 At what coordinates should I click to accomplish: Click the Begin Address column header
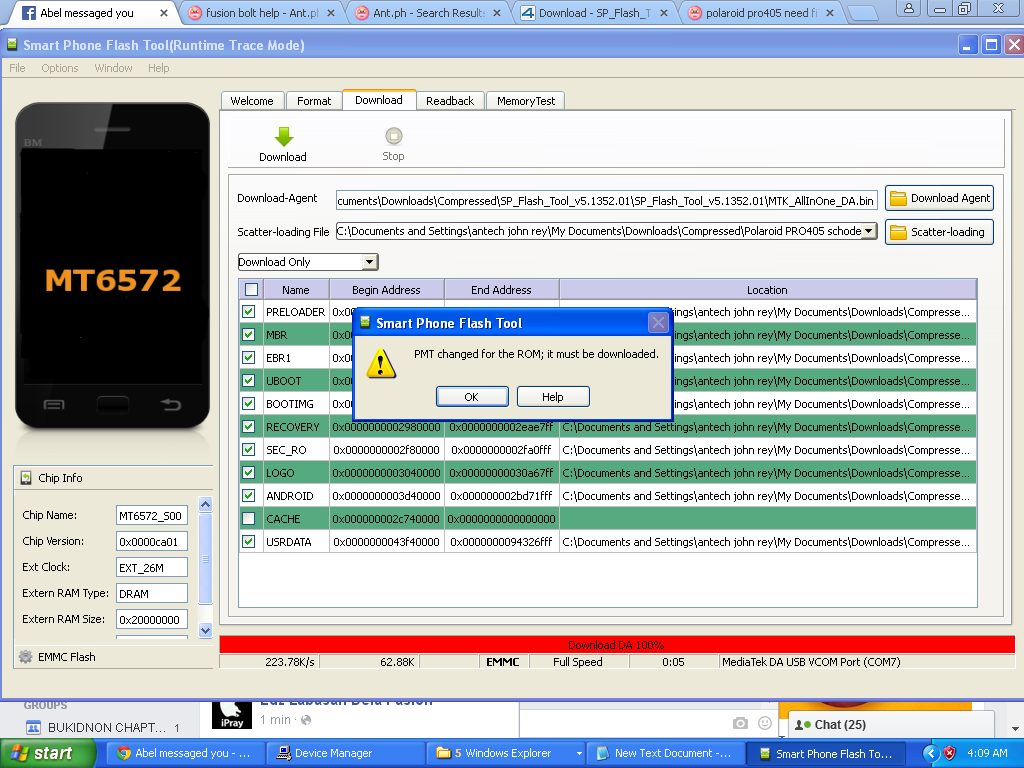pyautogui.click(x=387, y=290)
